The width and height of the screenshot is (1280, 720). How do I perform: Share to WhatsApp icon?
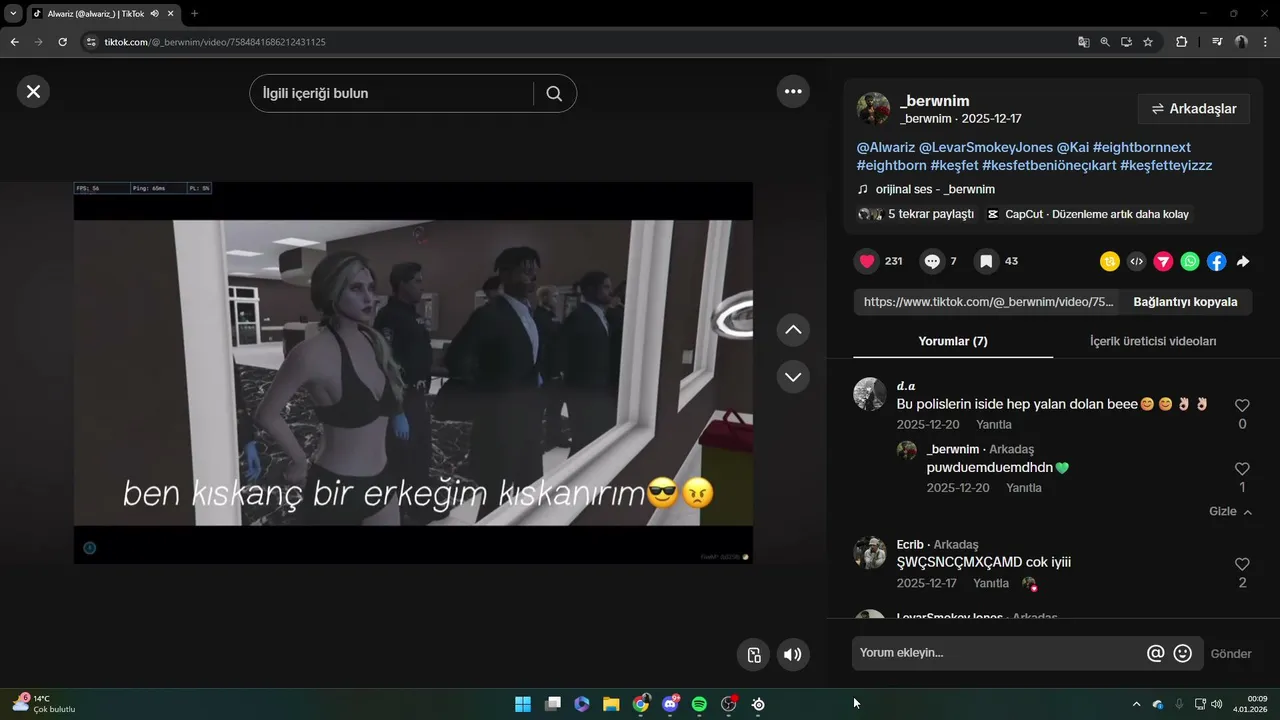(1190, 261)
